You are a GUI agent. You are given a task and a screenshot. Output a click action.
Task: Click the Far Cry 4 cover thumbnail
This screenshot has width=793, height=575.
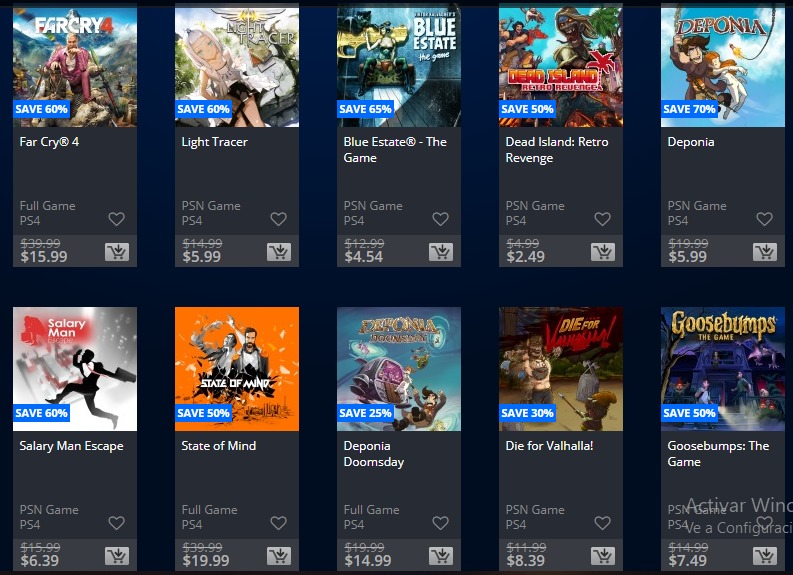click(75, 65)
